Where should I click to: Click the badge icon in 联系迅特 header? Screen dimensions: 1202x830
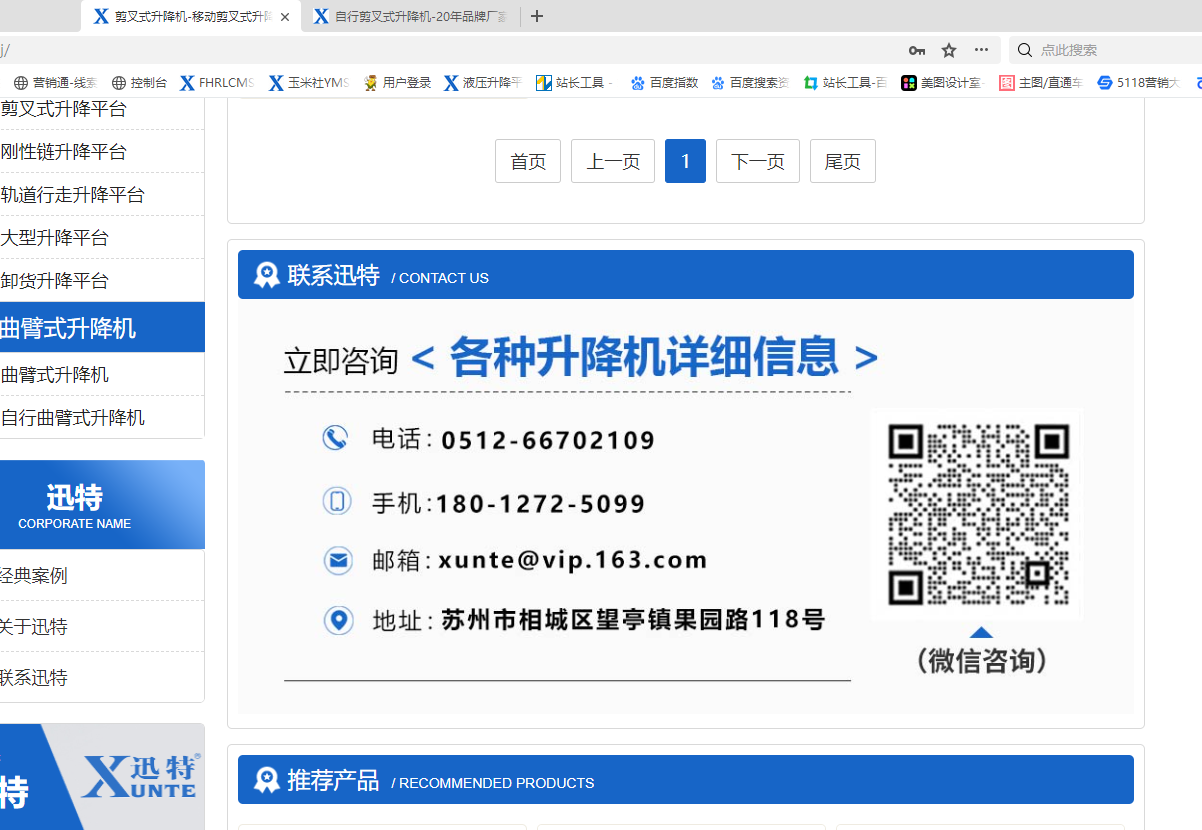266,274
